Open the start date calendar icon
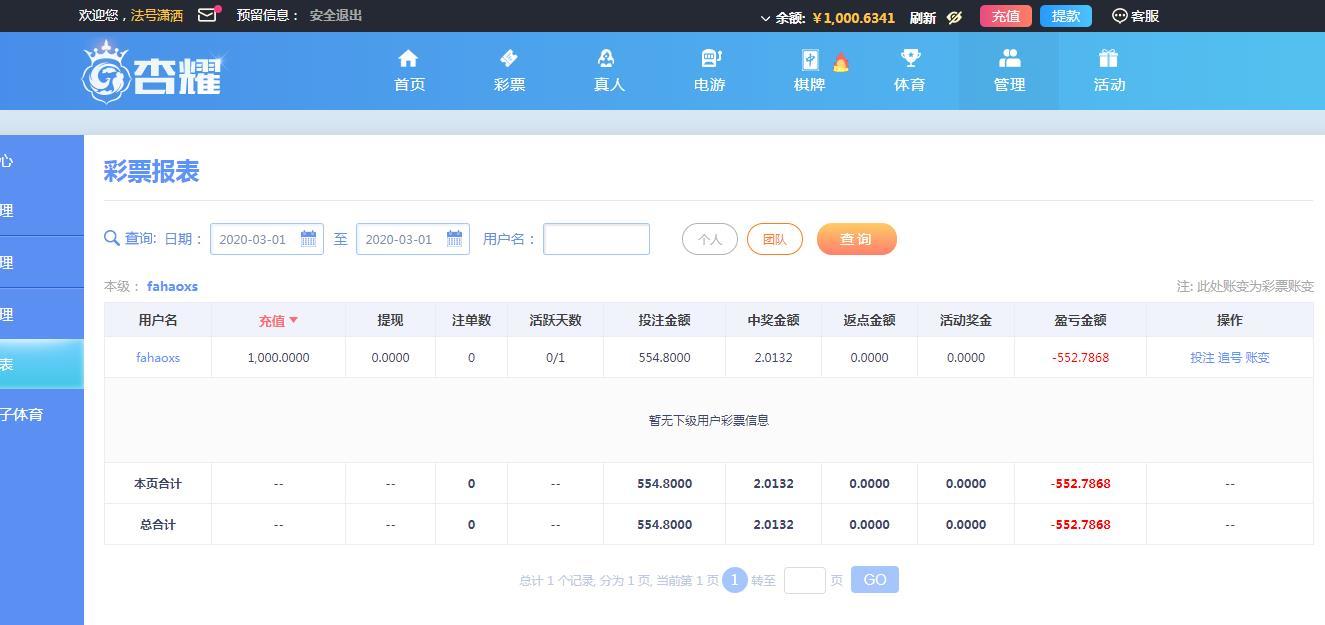Image resolution: width=1325 pixels, height=625 pixels. 309,238
